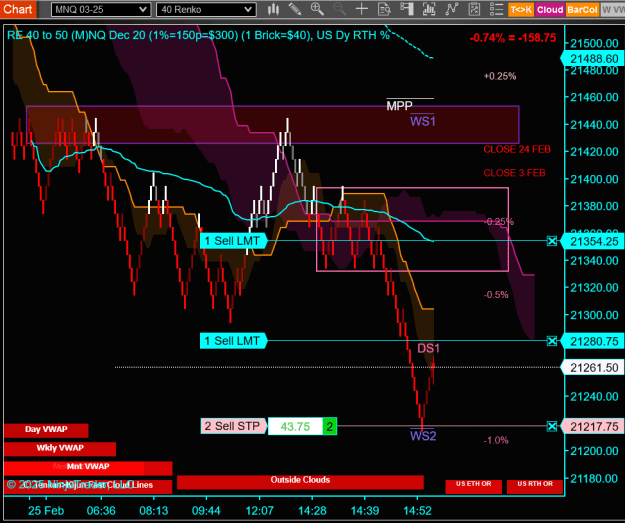625x523 pixels.
Task: Click the 21488.60 cyan price marker
Action: click(x=593, y=59)
